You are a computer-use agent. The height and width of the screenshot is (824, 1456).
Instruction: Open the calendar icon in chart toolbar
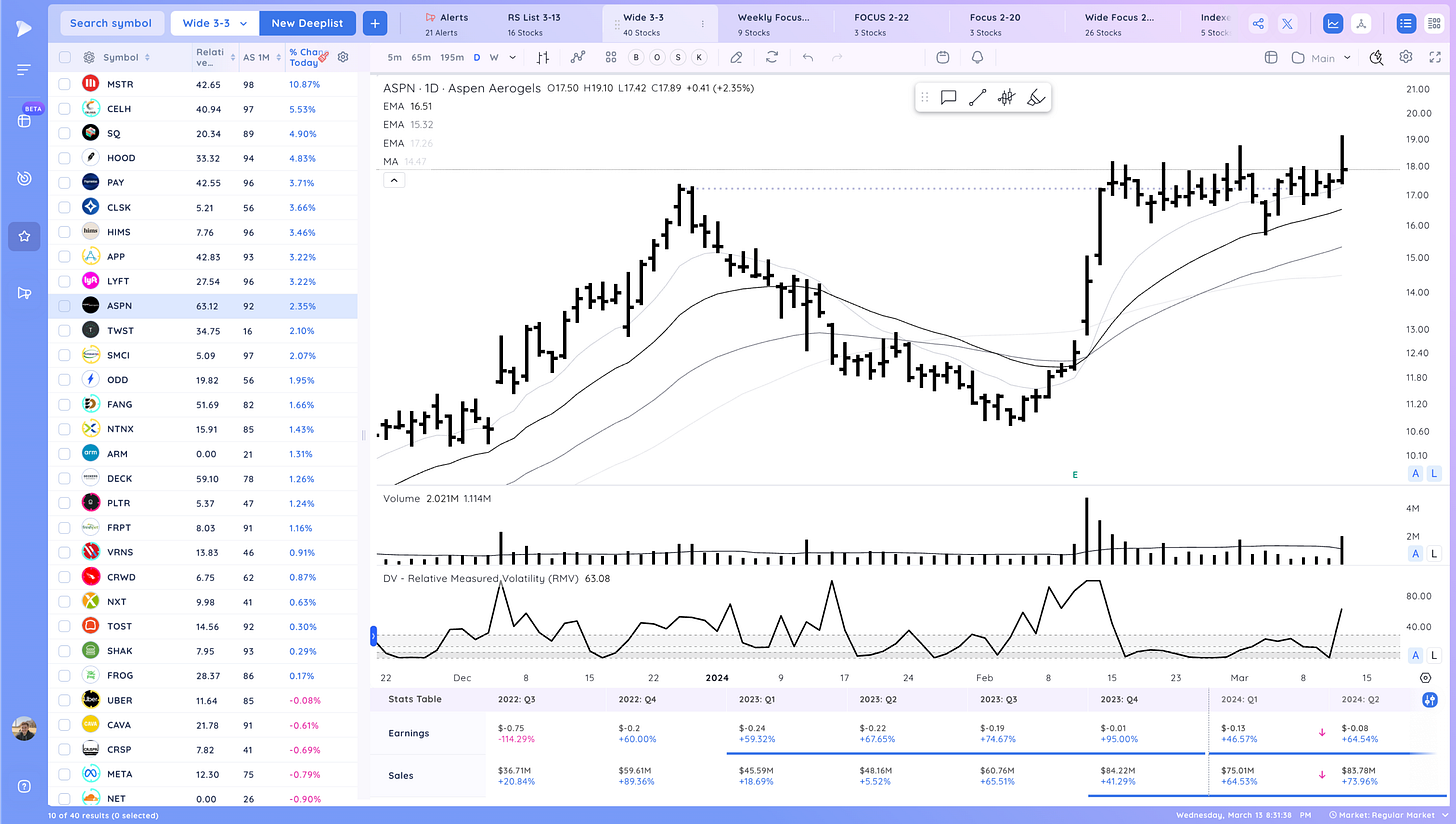[943, 57]
